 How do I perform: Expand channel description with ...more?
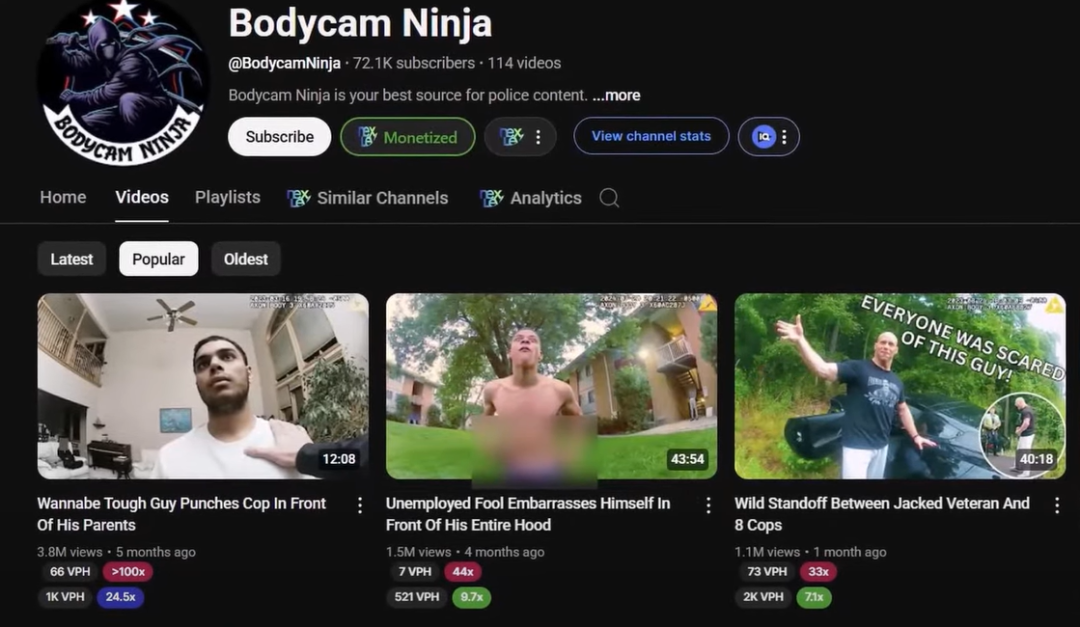click(616, 96)
